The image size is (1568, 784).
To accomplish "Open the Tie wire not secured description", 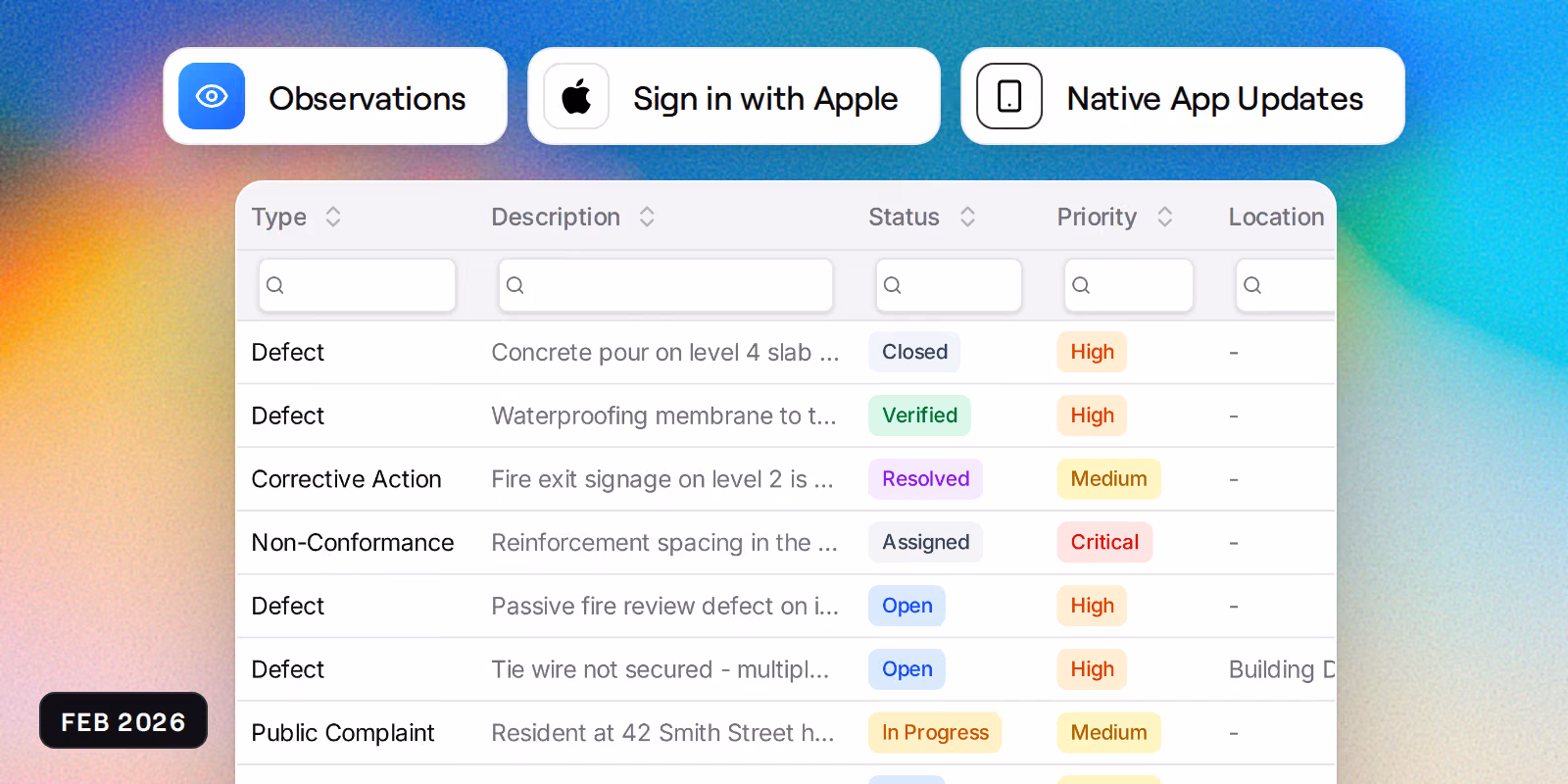I will [x=660, y=669].
